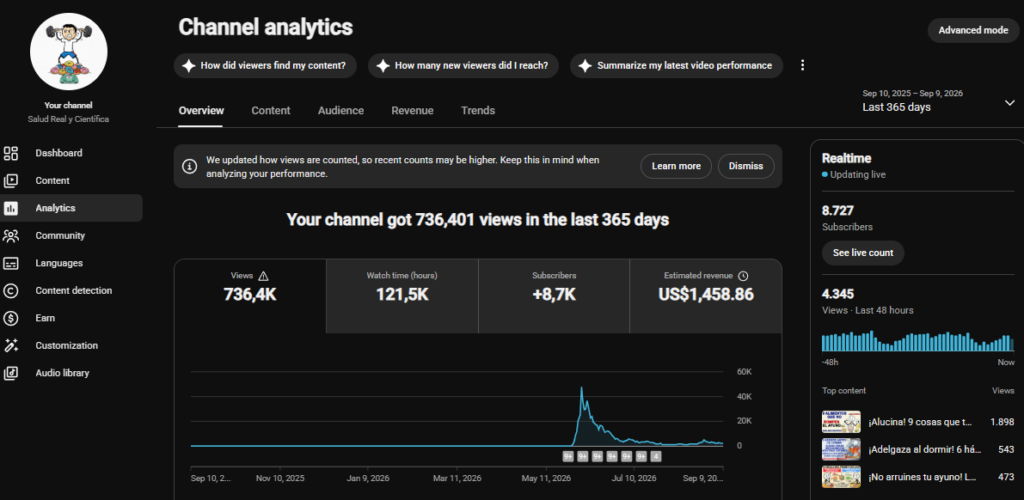Open the Earn dollar icon
Image resolution: width=1024 pixels, height=500 pixels.
point(11,318)
